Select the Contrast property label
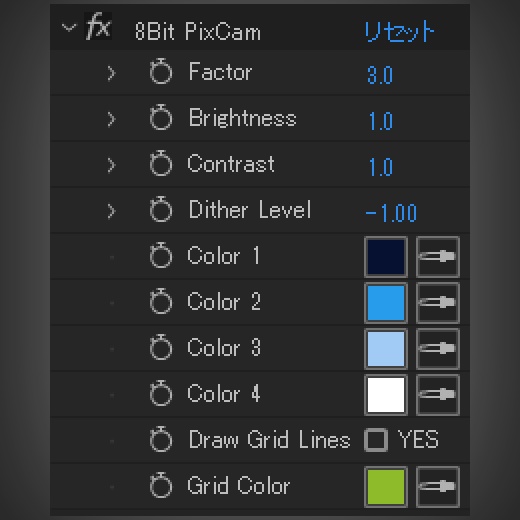The image size is (520, 520). point(231,164)
